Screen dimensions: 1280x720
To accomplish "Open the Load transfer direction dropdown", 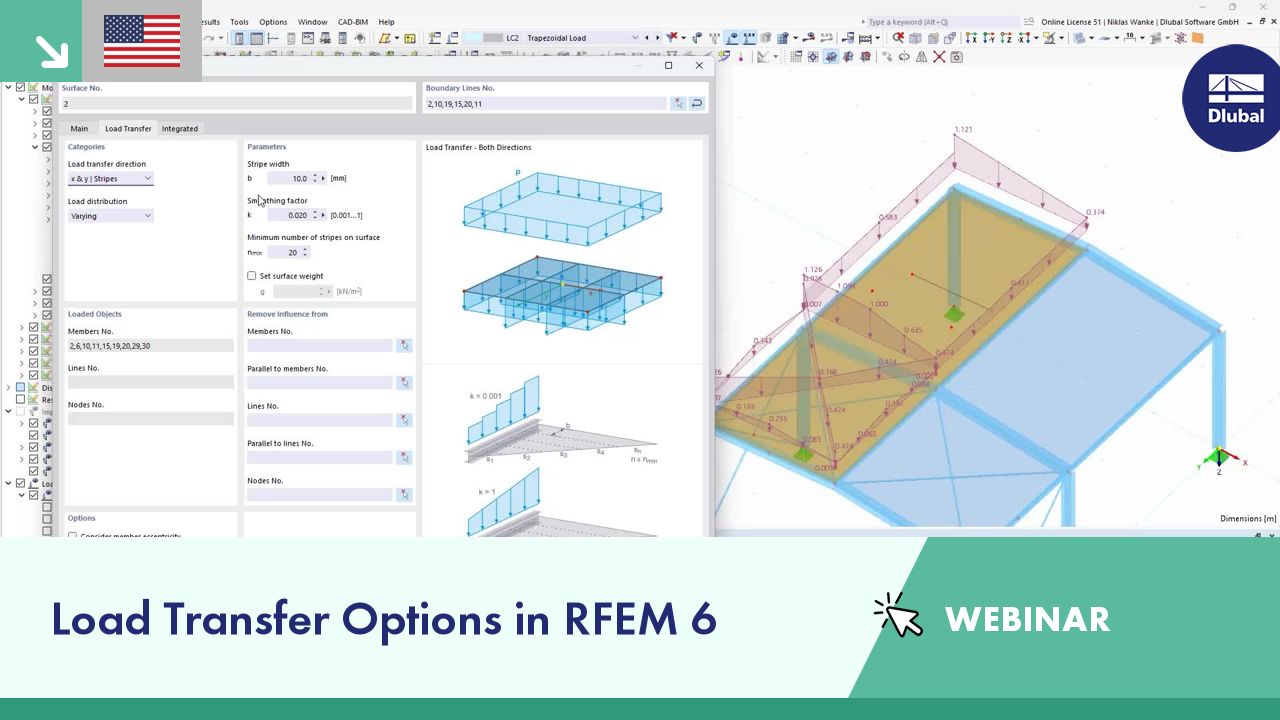I will [x=110, y=178].
